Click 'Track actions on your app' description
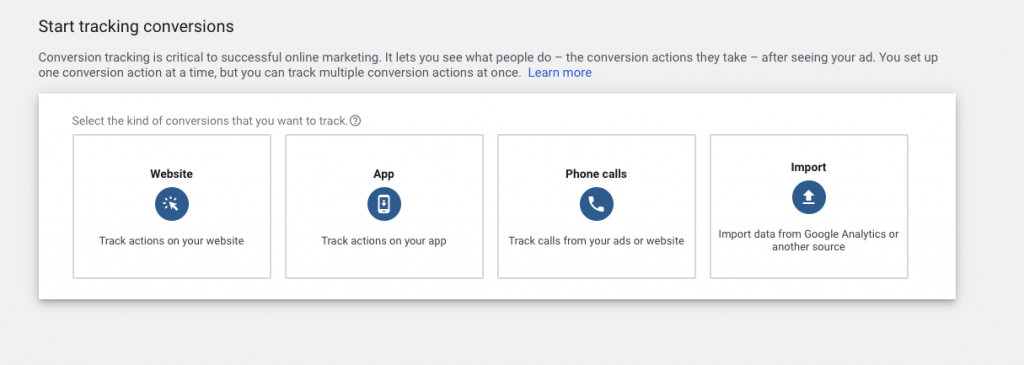Viewport: 1024px width, 365px height. click(x=384, y=241)
